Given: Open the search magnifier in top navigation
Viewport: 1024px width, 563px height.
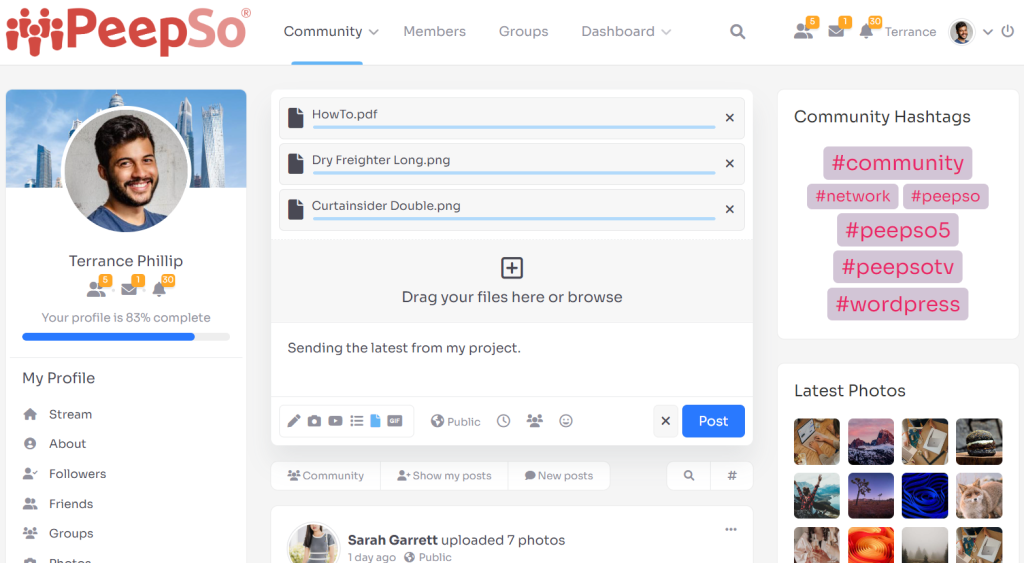Looking at the screenshot, I should 737,31.
